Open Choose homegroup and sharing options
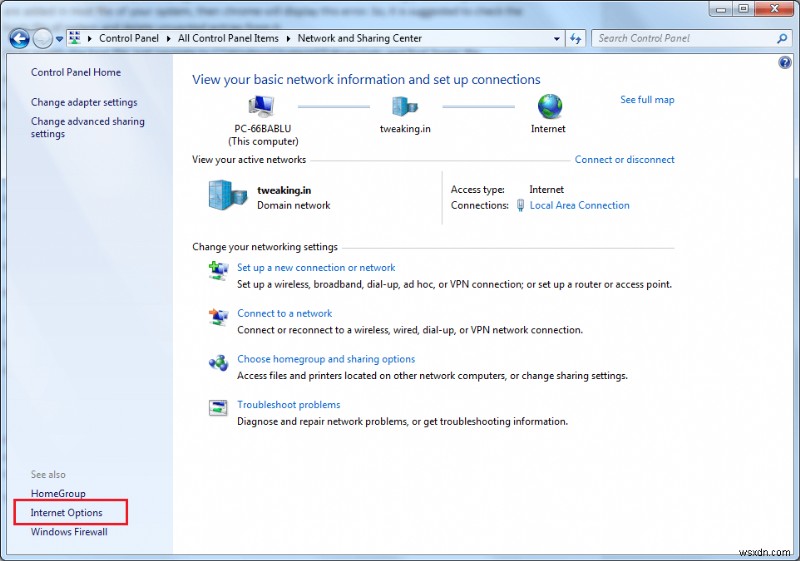The image size is (800, 561). [326, 359]
